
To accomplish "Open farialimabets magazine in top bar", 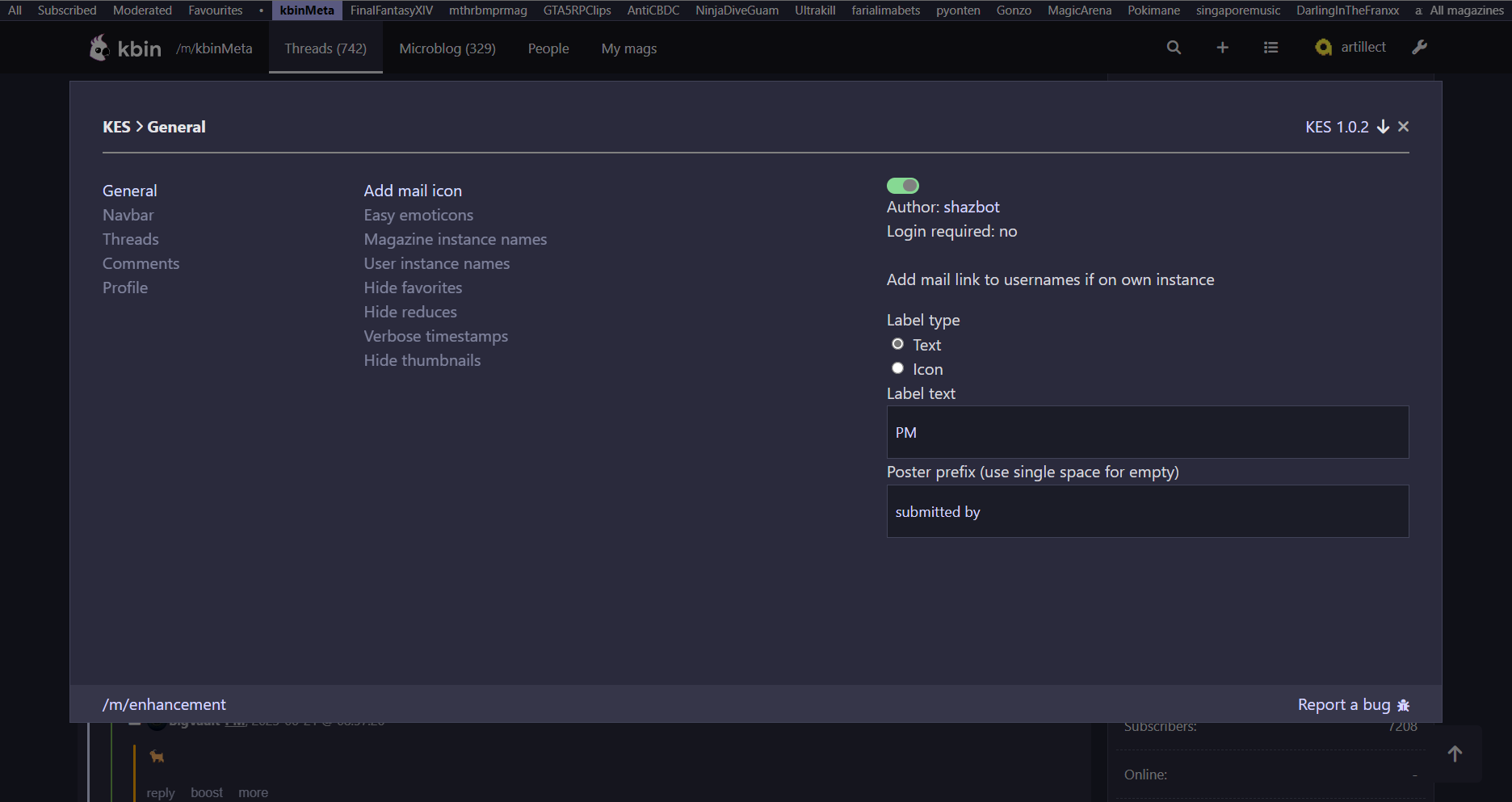I will click(x=886, y=10).
